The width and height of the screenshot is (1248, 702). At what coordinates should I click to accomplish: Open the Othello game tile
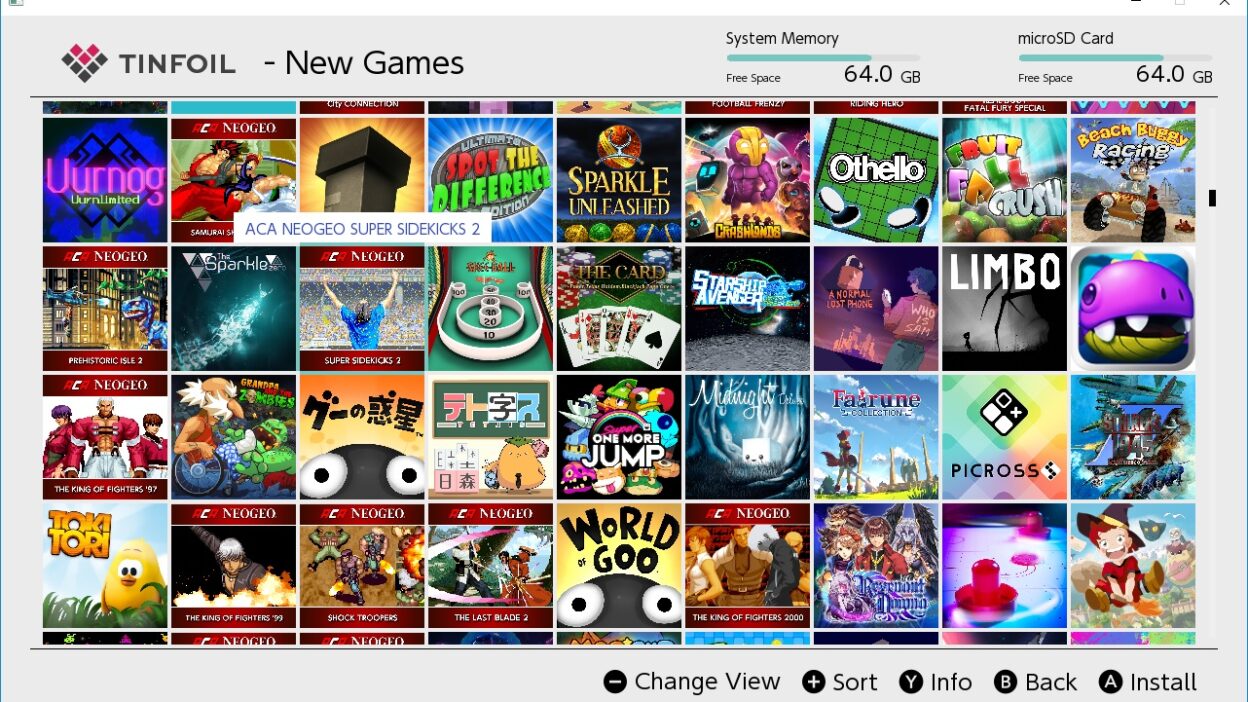pyautogui.click(x=876, y=180)
